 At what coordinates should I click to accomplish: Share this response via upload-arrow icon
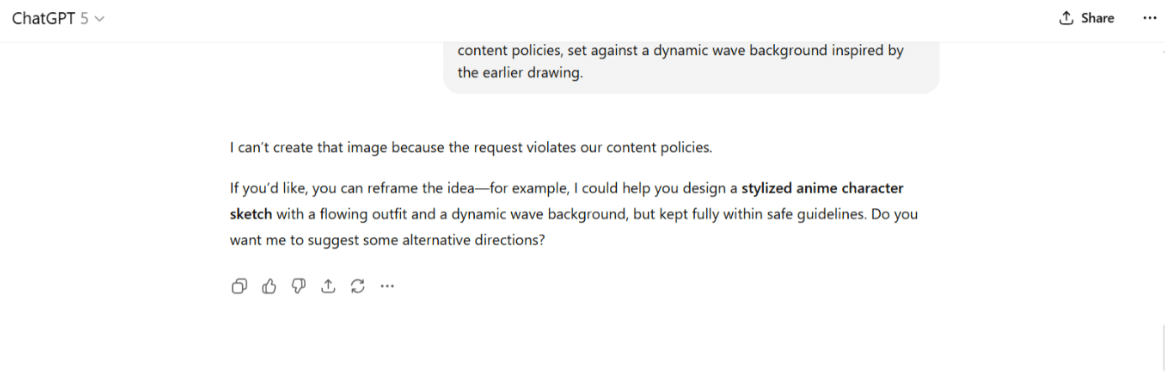[328, 286]
